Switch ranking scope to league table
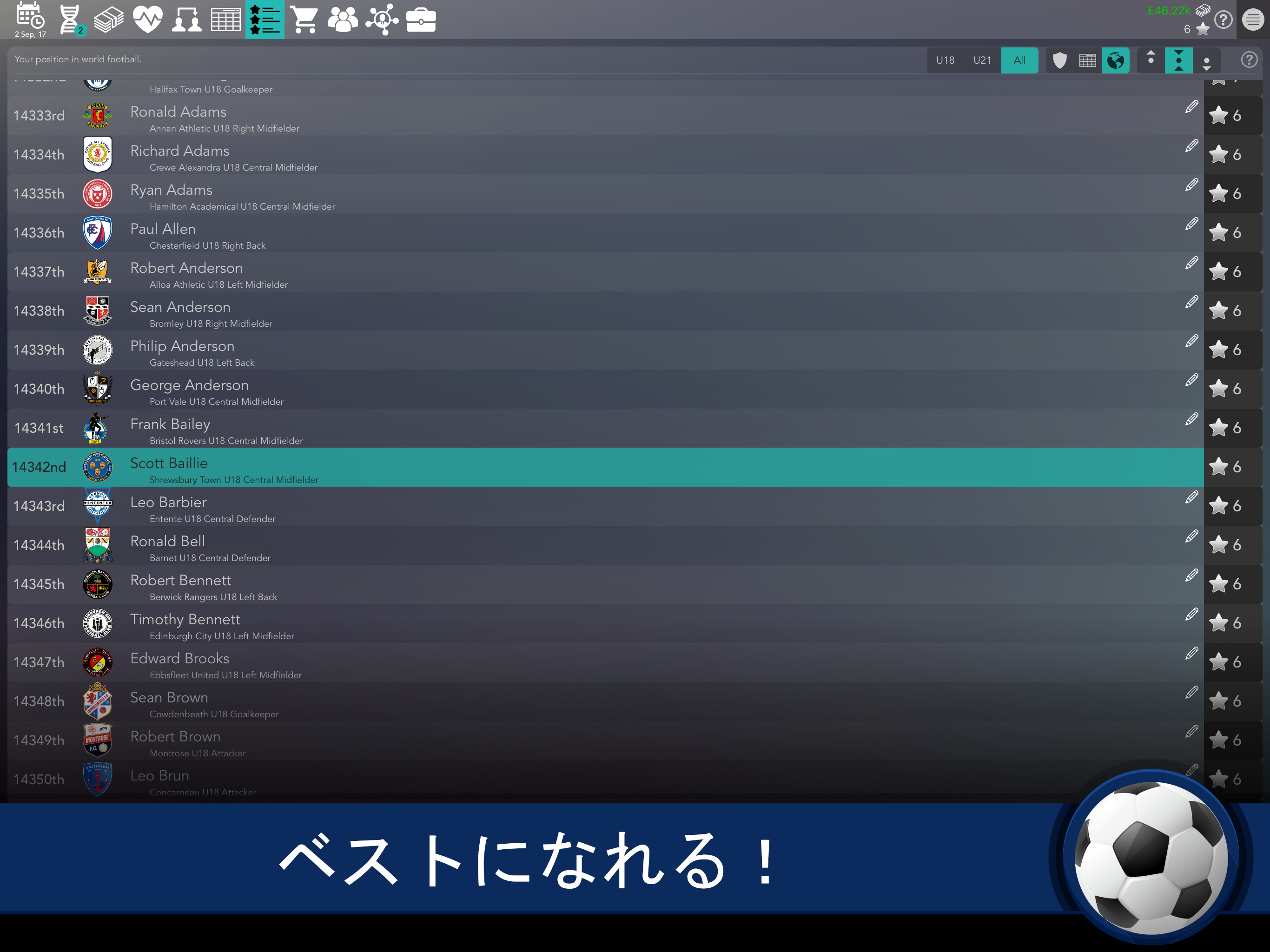Viewport: 1270px width, 952px height. coord(1087,60)
